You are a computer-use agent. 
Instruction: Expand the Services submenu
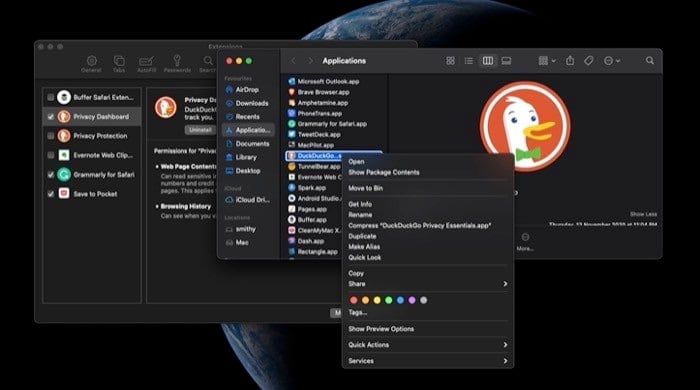tap(428, 361)
